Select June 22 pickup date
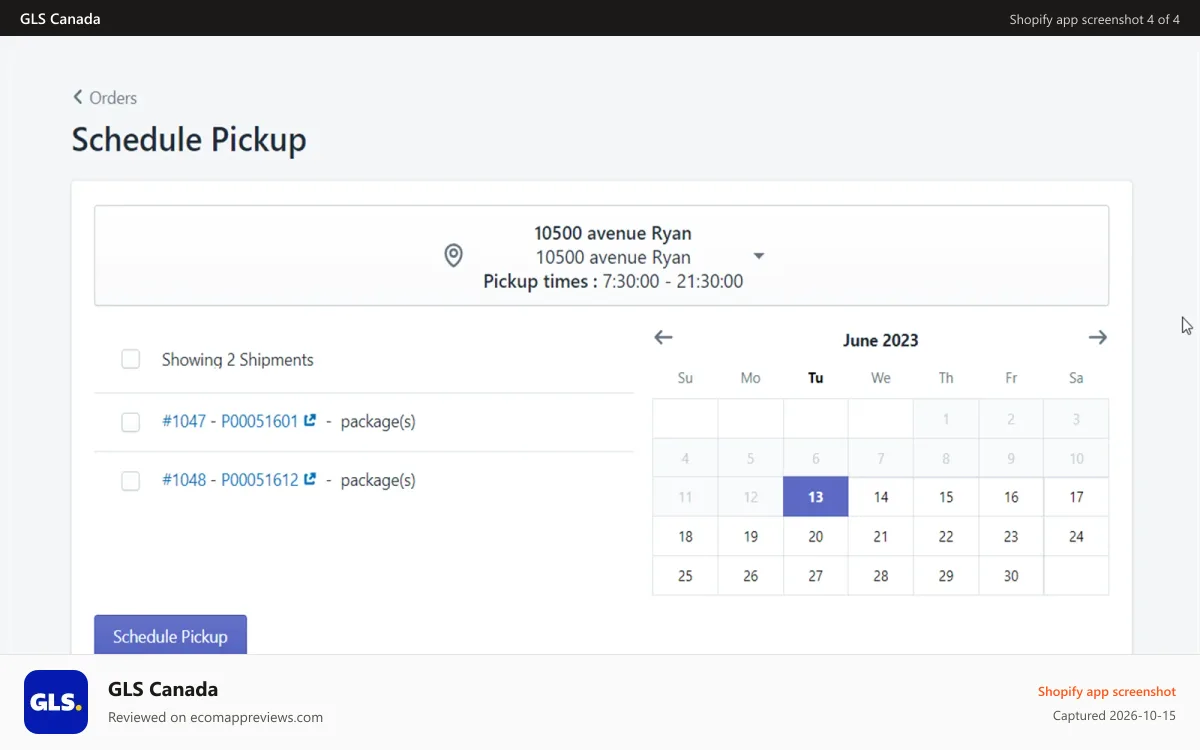 tap(946, 537)
